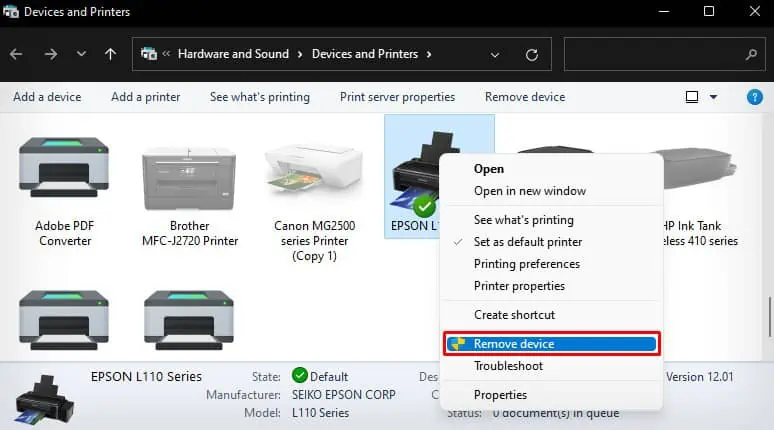Select the Adobe PDF Converter printer icon
774x430 pixels.
pos(64,170)
